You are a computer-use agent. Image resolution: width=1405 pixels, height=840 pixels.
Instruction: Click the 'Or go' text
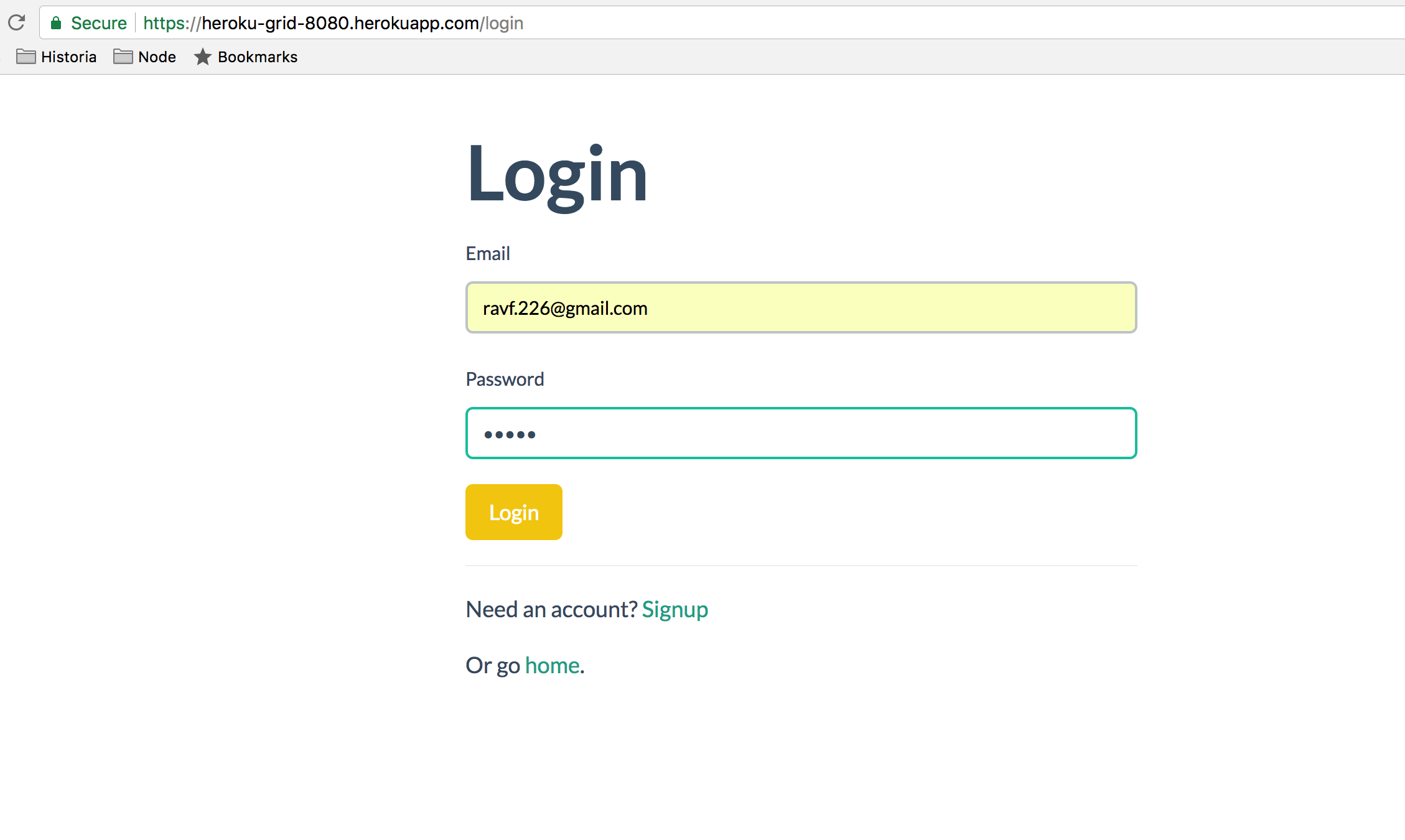click(493, 666)
